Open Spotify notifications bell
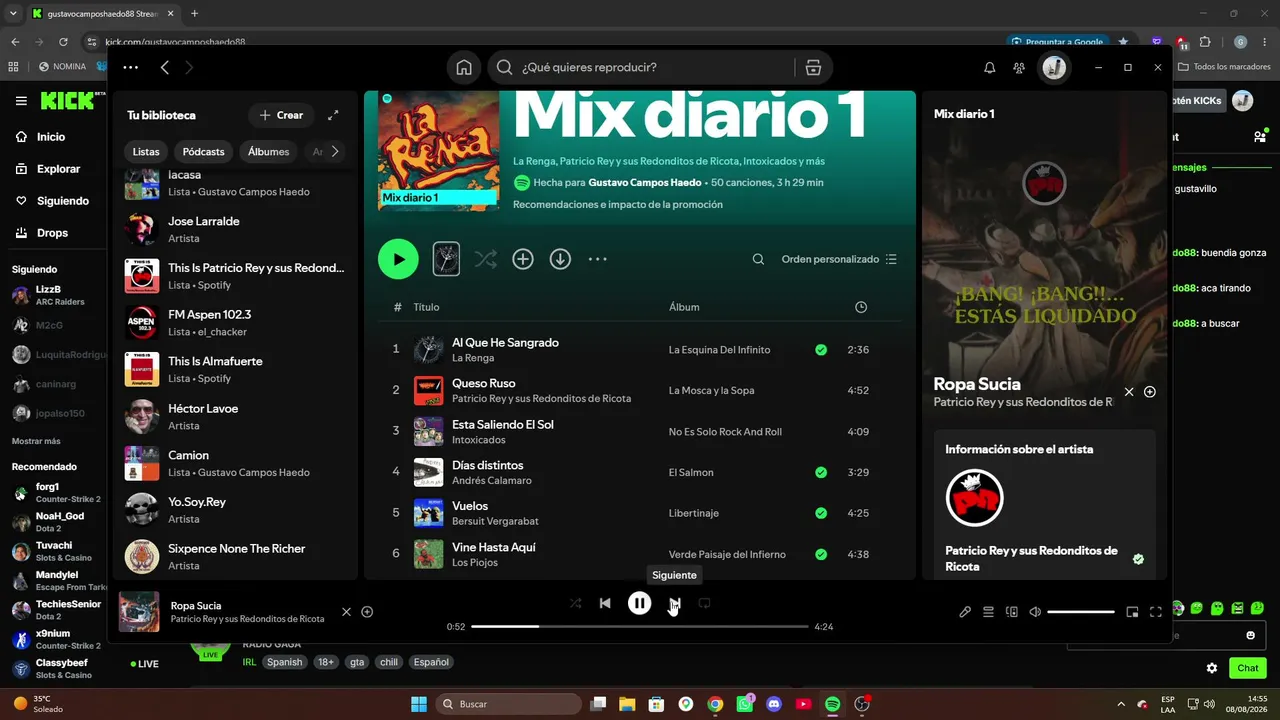This screenshot has width=1280, height=720. [989, 68]
